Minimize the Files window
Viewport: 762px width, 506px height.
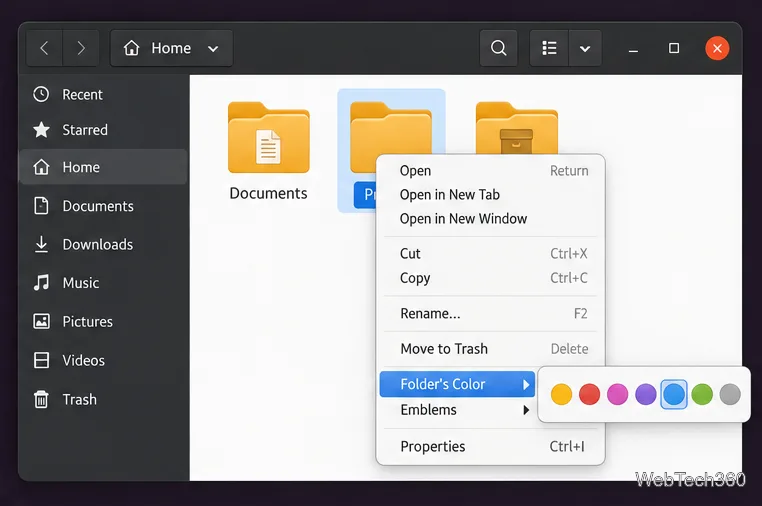point(633,49)
